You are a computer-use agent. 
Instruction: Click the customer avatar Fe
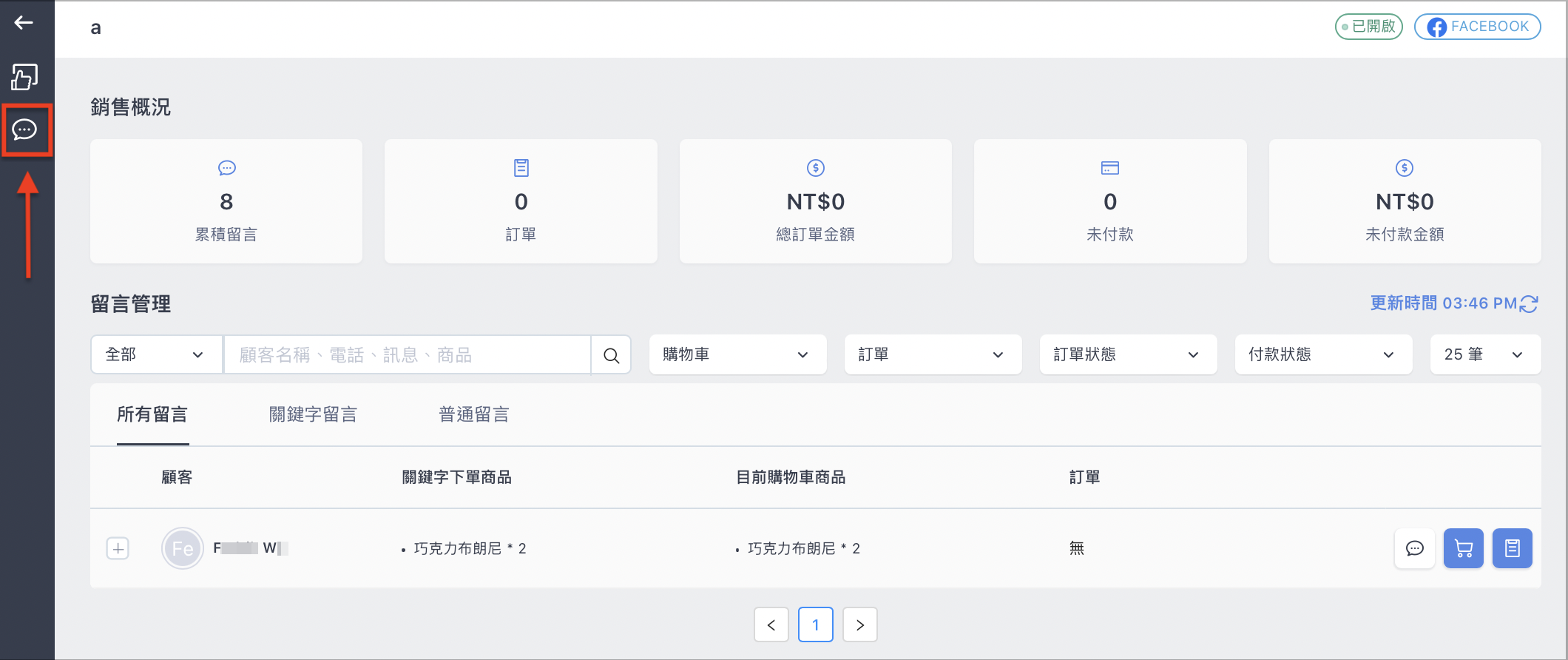[x=183, y=548]
